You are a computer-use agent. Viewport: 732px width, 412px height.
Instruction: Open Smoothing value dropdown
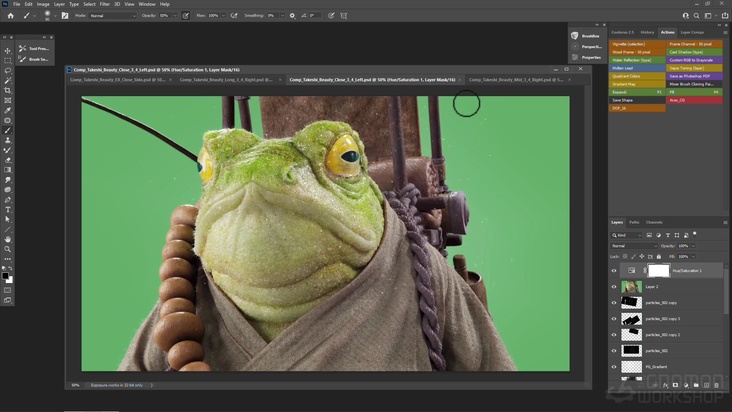click(x=282, y=15)
